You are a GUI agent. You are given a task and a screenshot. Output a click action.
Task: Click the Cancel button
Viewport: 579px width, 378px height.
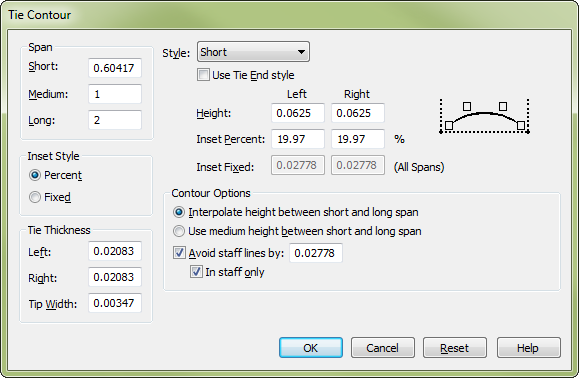click(383, 348)
